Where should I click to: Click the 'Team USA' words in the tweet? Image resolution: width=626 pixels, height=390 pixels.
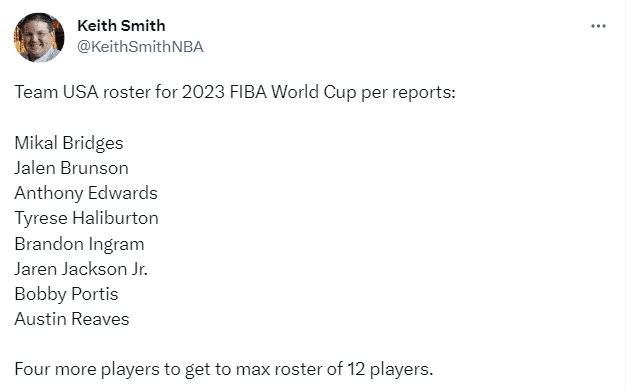click(x=56, y=92)
